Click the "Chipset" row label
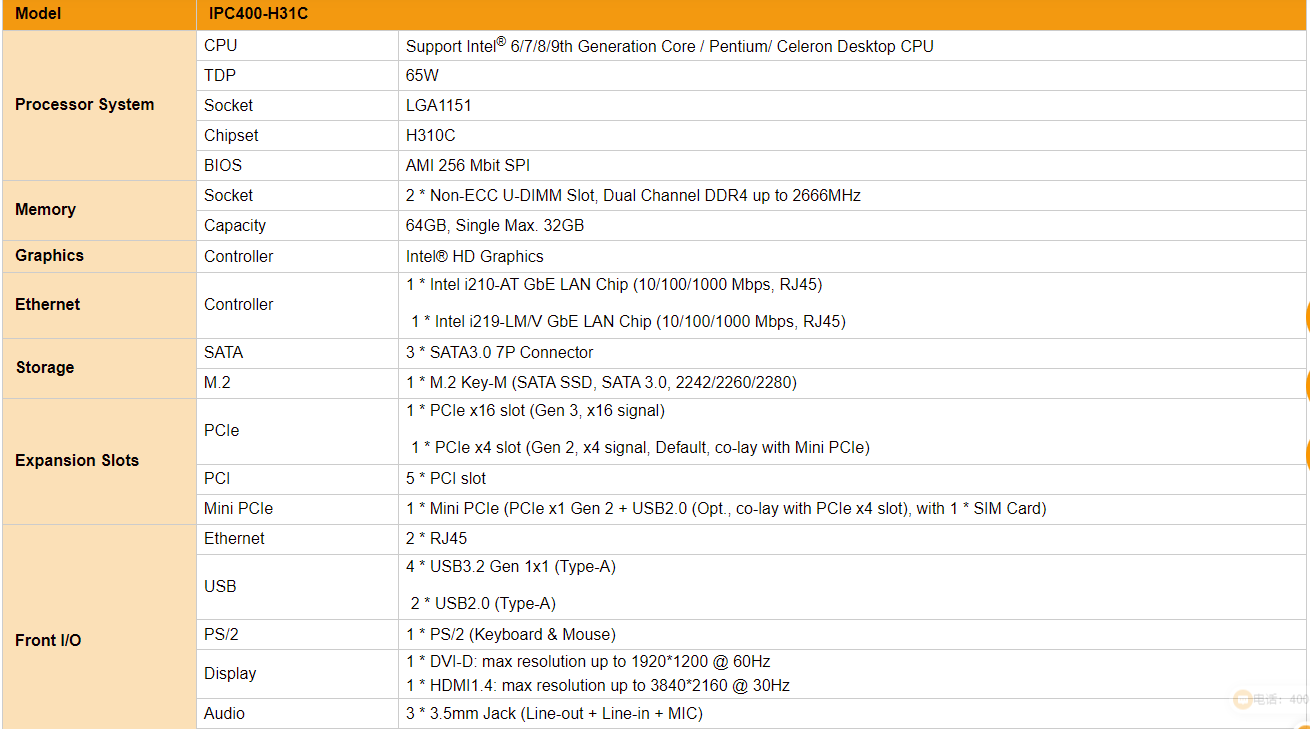 point(231,135)
